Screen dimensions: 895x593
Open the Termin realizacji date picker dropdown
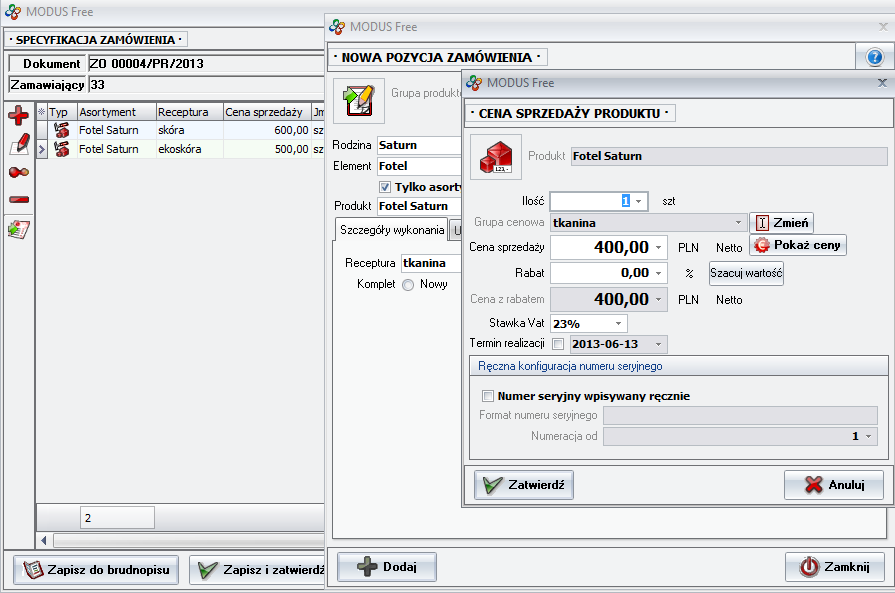pyautogui.click(x=658, y=345)
